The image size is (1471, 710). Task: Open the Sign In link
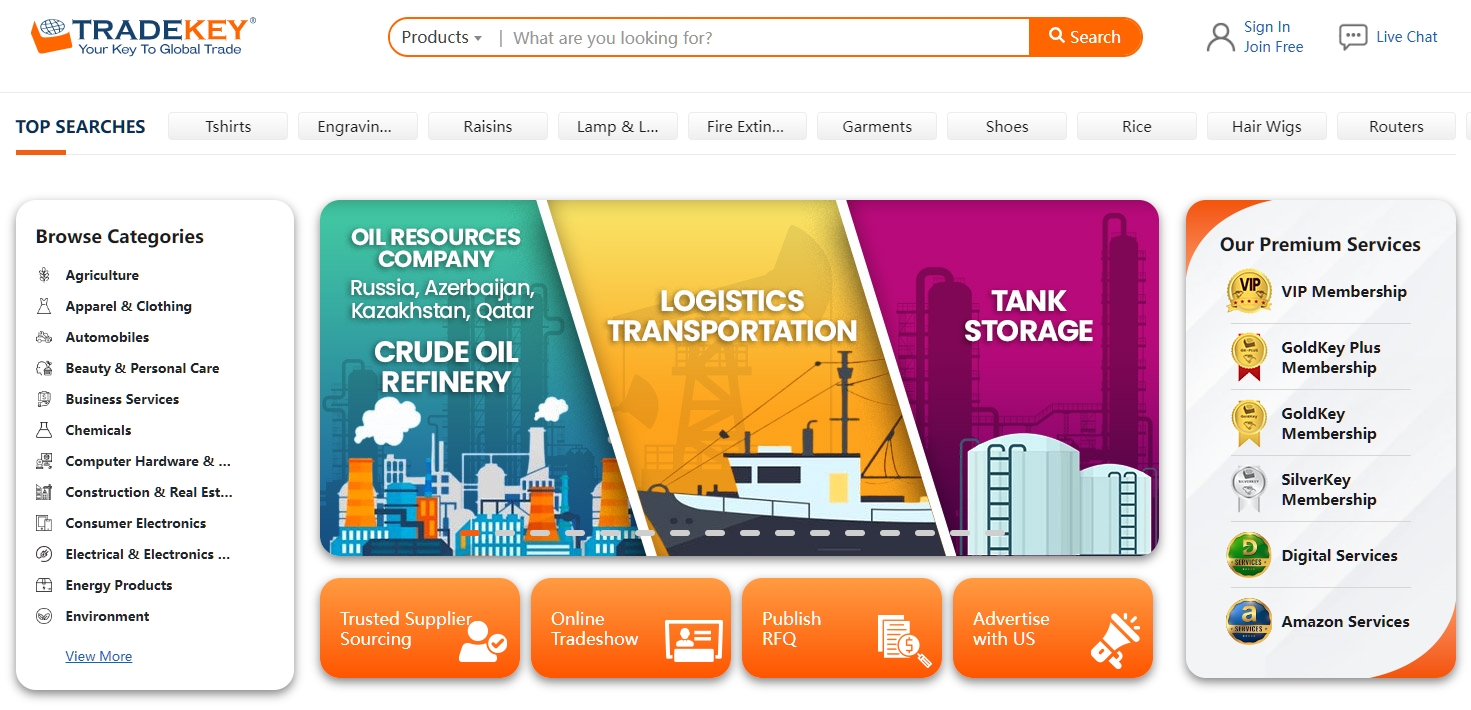[x=1267, y=27]
